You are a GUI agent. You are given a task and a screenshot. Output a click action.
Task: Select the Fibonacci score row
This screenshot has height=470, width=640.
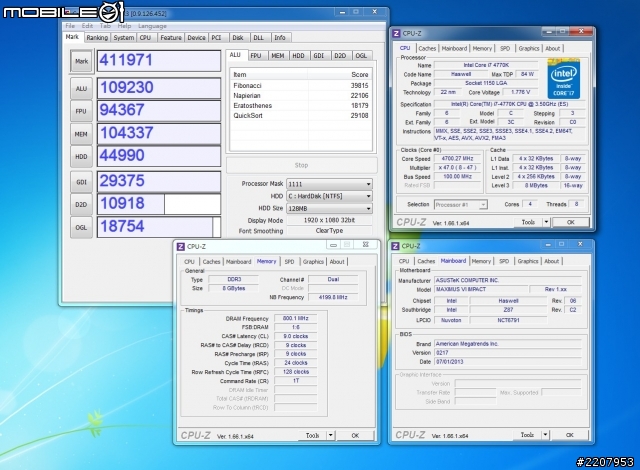point(301,86)
